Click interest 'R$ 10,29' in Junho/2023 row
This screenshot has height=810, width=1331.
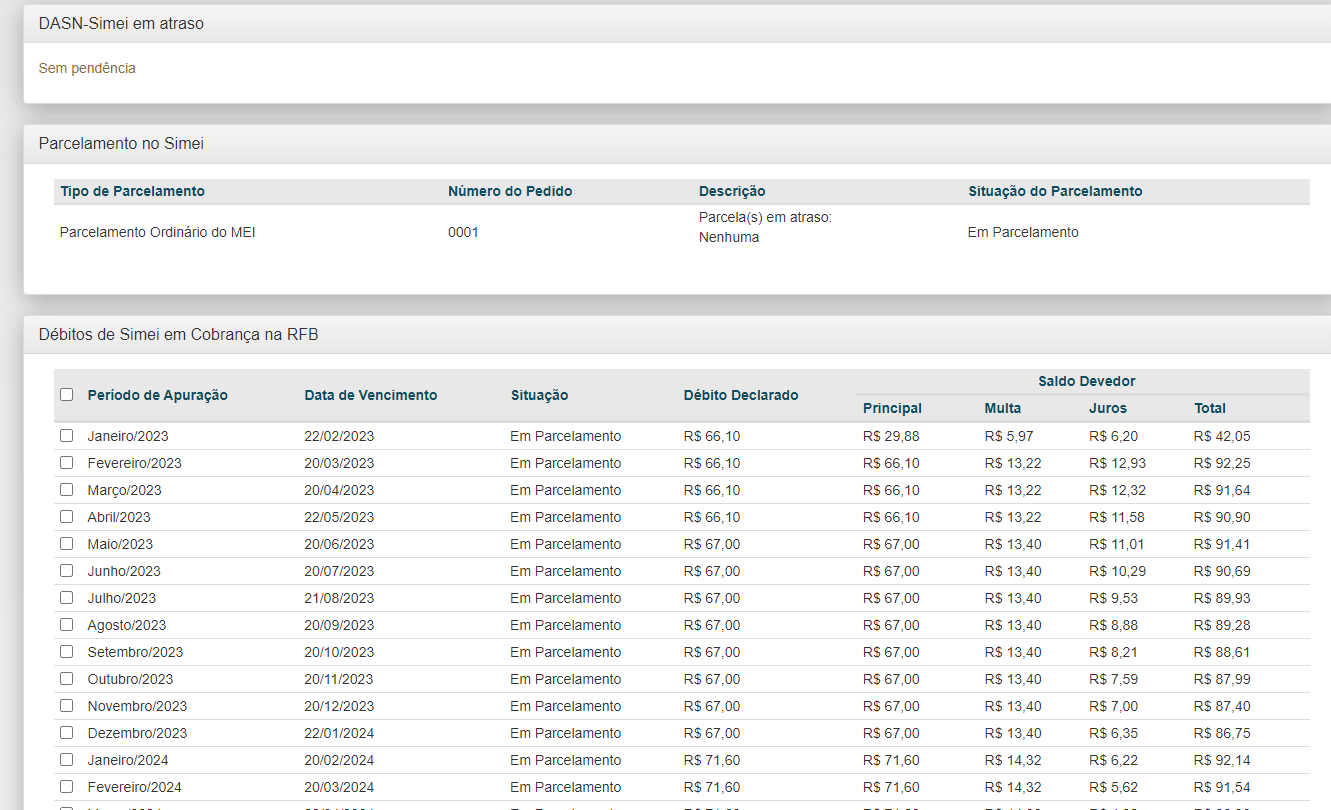[1117, 571]
